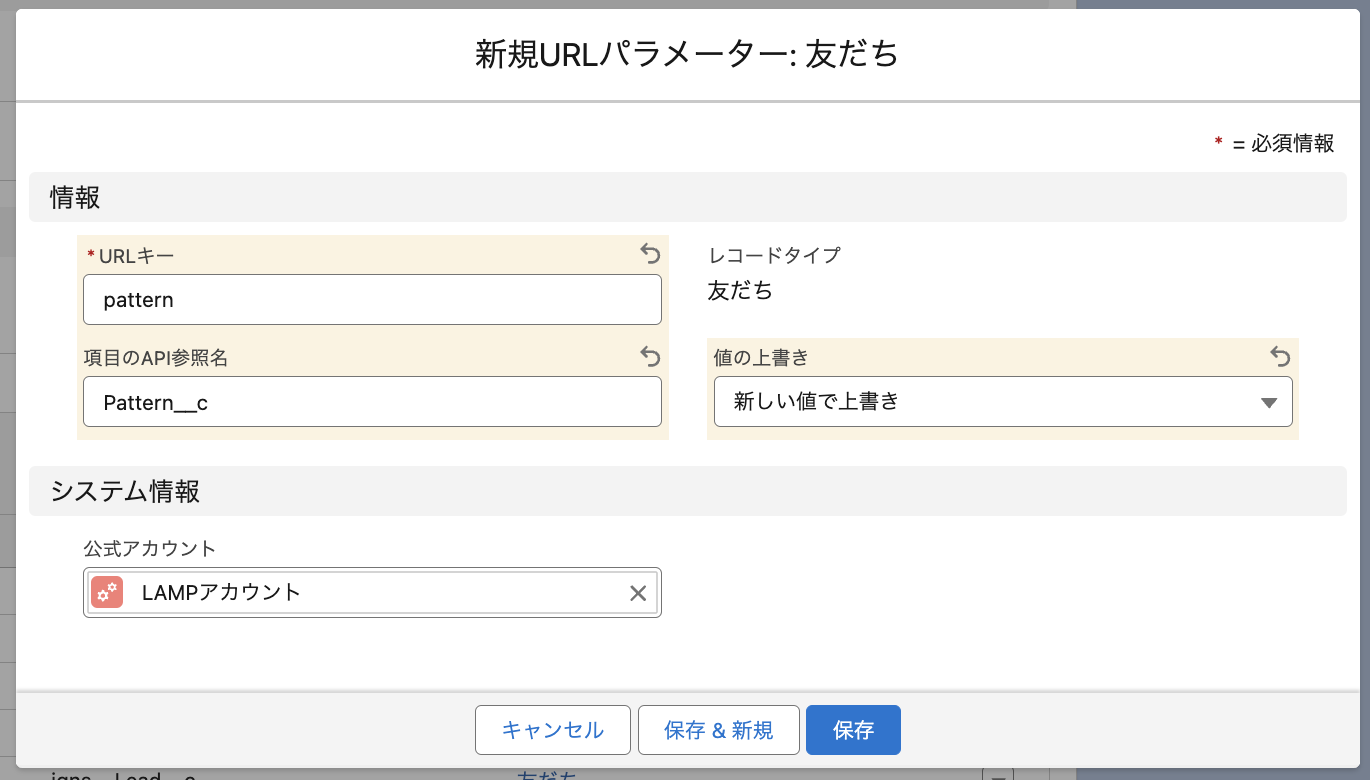Open the 値の上書き dropdown
The width and height of the screenshot is (1370, 780).
point(1002,402)
